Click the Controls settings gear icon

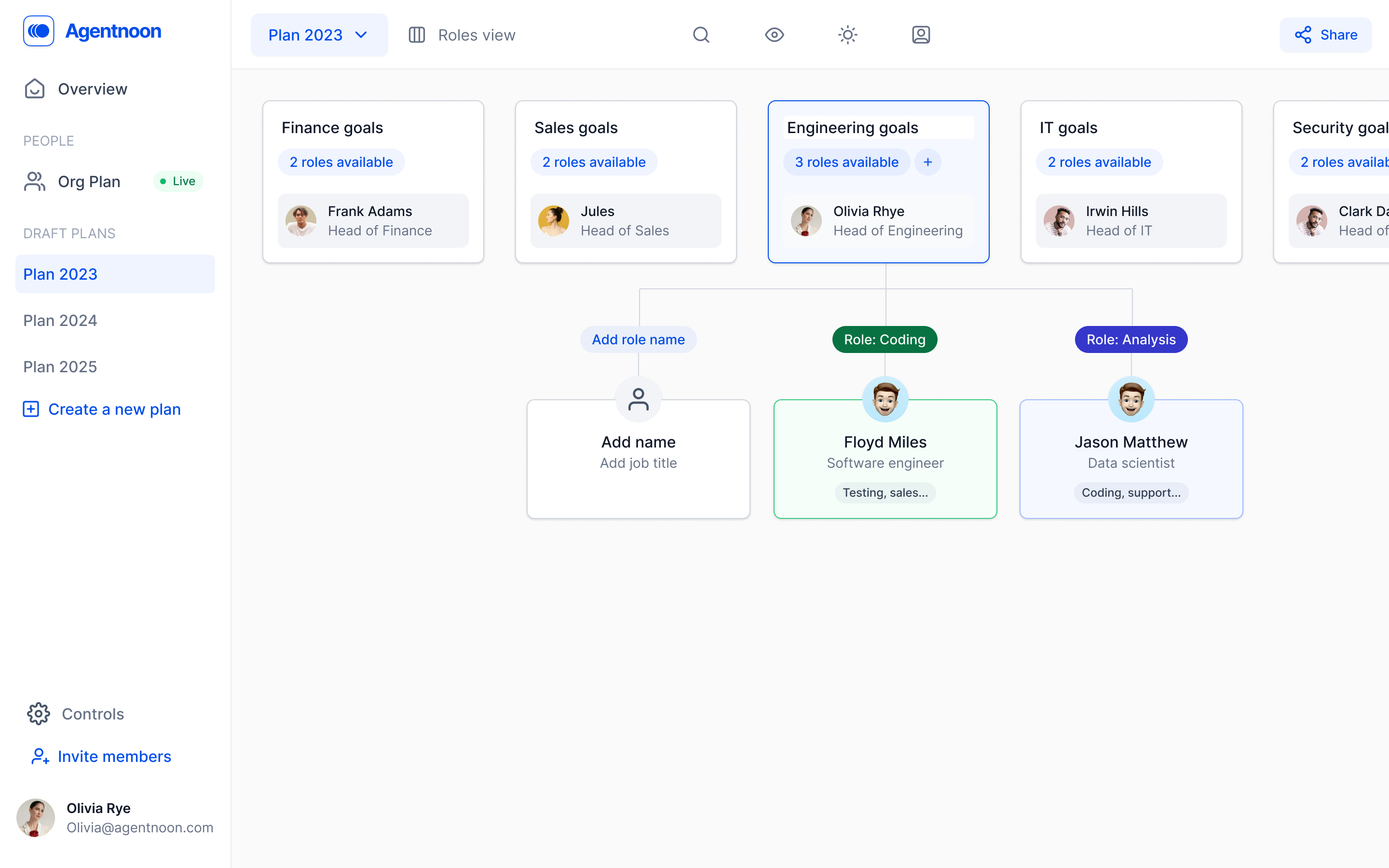38,713
